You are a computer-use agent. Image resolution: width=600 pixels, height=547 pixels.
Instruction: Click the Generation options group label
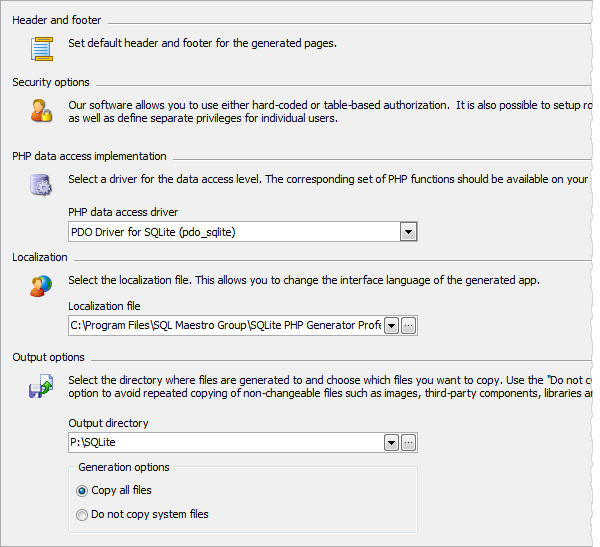click(124, 467)
